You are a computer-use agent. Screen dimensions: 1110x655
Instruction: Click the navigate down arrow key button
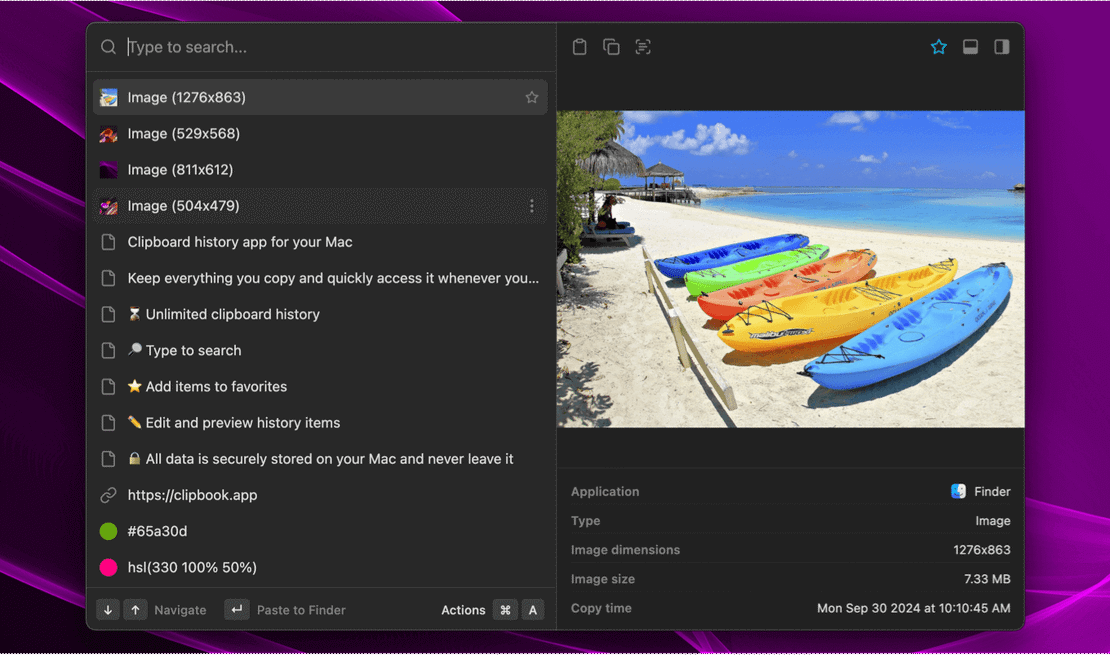(x=108, y=610)
